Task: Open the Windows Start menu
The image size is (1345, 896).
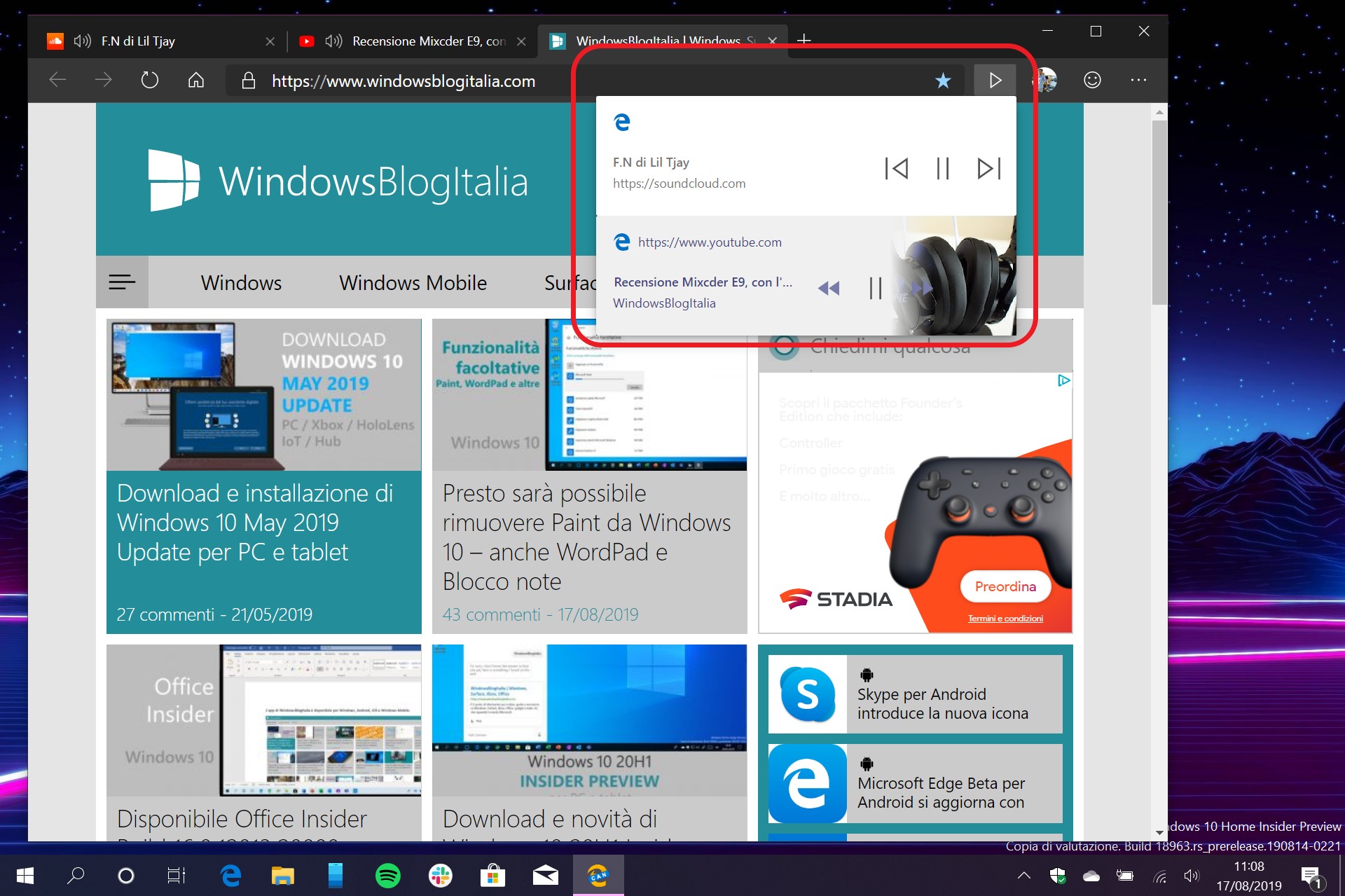Action: pos(25,875)
